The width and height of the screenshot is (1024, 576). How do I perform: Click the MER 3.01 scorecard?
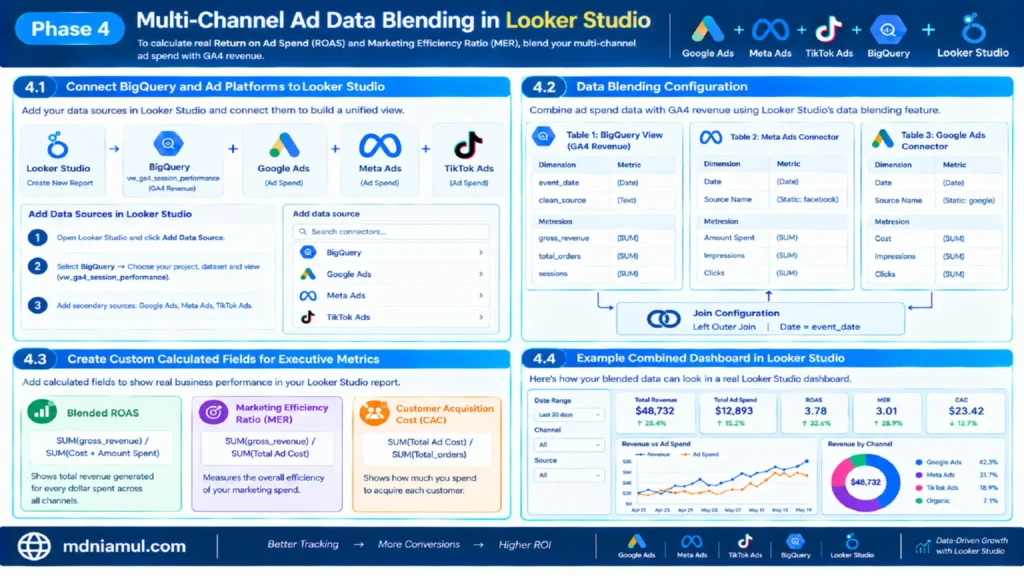886,411
